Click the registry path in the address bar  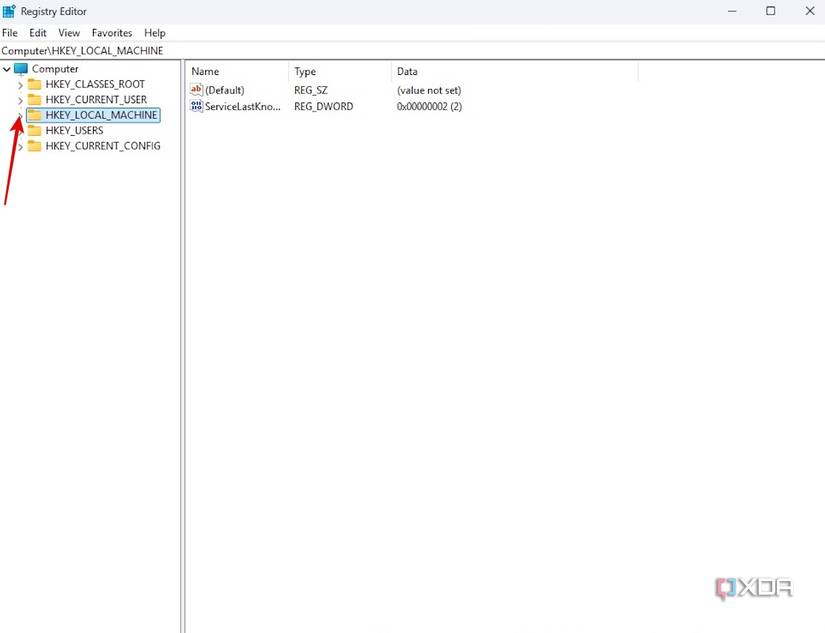(x=83, y=50)
